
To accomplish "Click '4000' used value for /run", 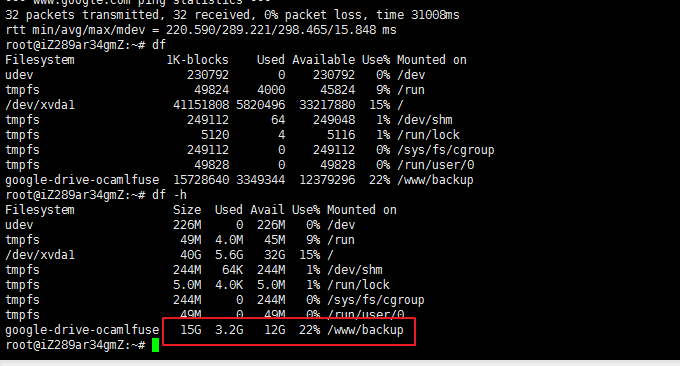I will [x=271, y=90].
